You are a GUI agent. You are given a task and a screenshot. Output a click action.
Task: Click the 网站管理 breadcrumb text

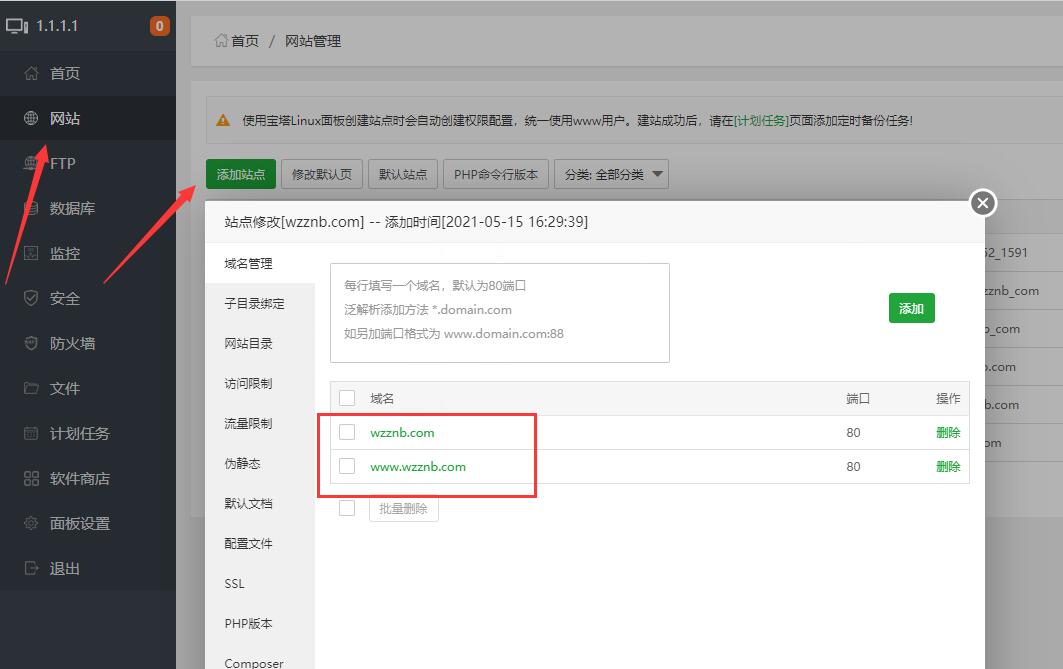click(313, 41)
